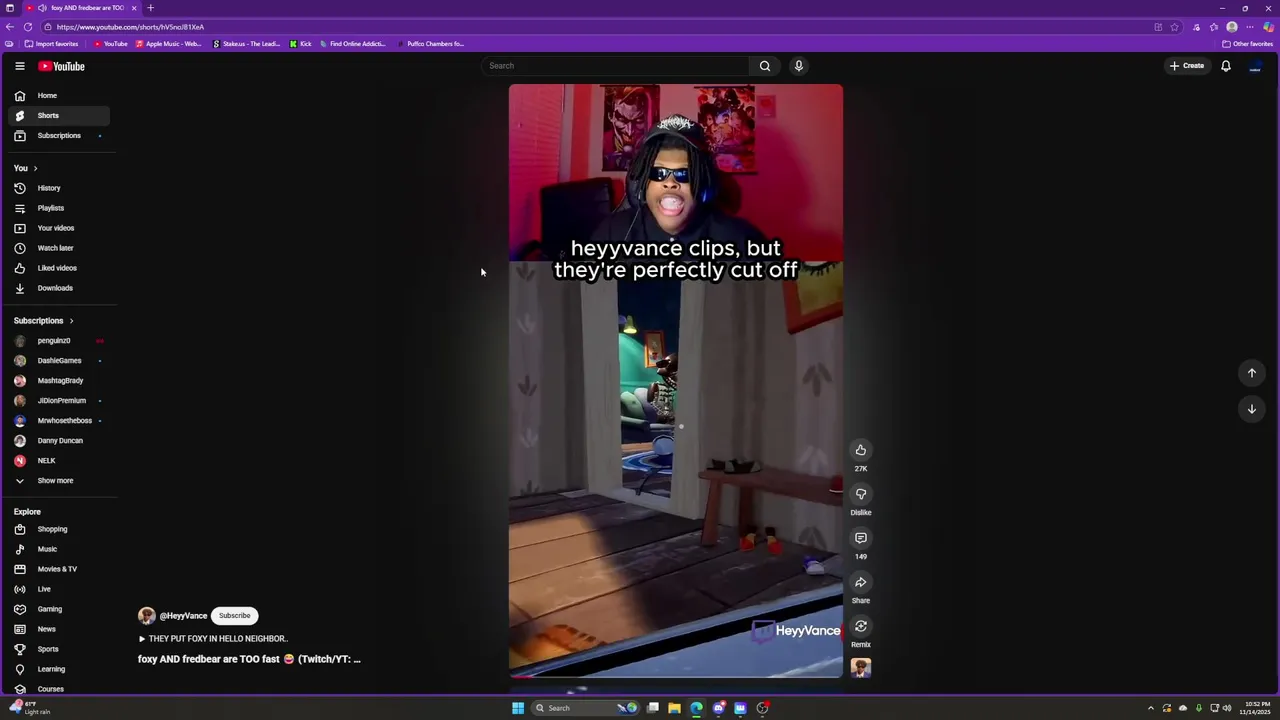Go to previous Short with up arrow
Screen dimensions: 1280x720
pos(1252,373)
